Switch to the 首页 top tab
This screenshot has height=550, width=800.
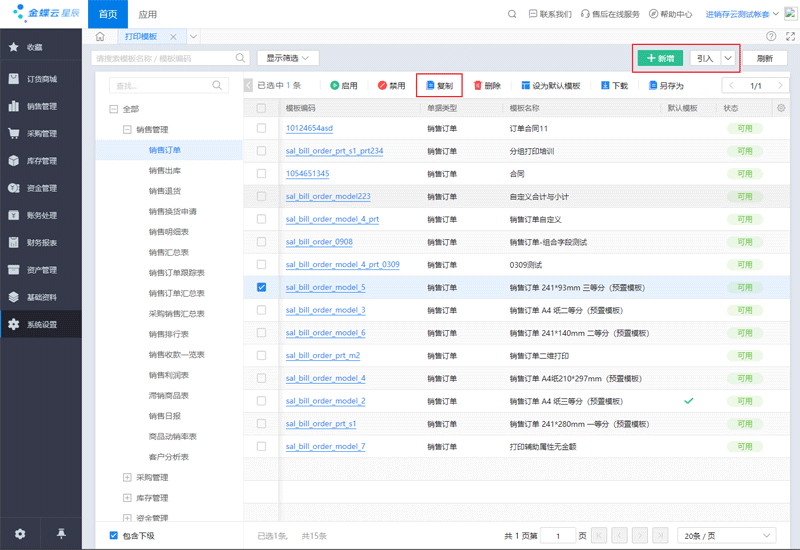108,14
